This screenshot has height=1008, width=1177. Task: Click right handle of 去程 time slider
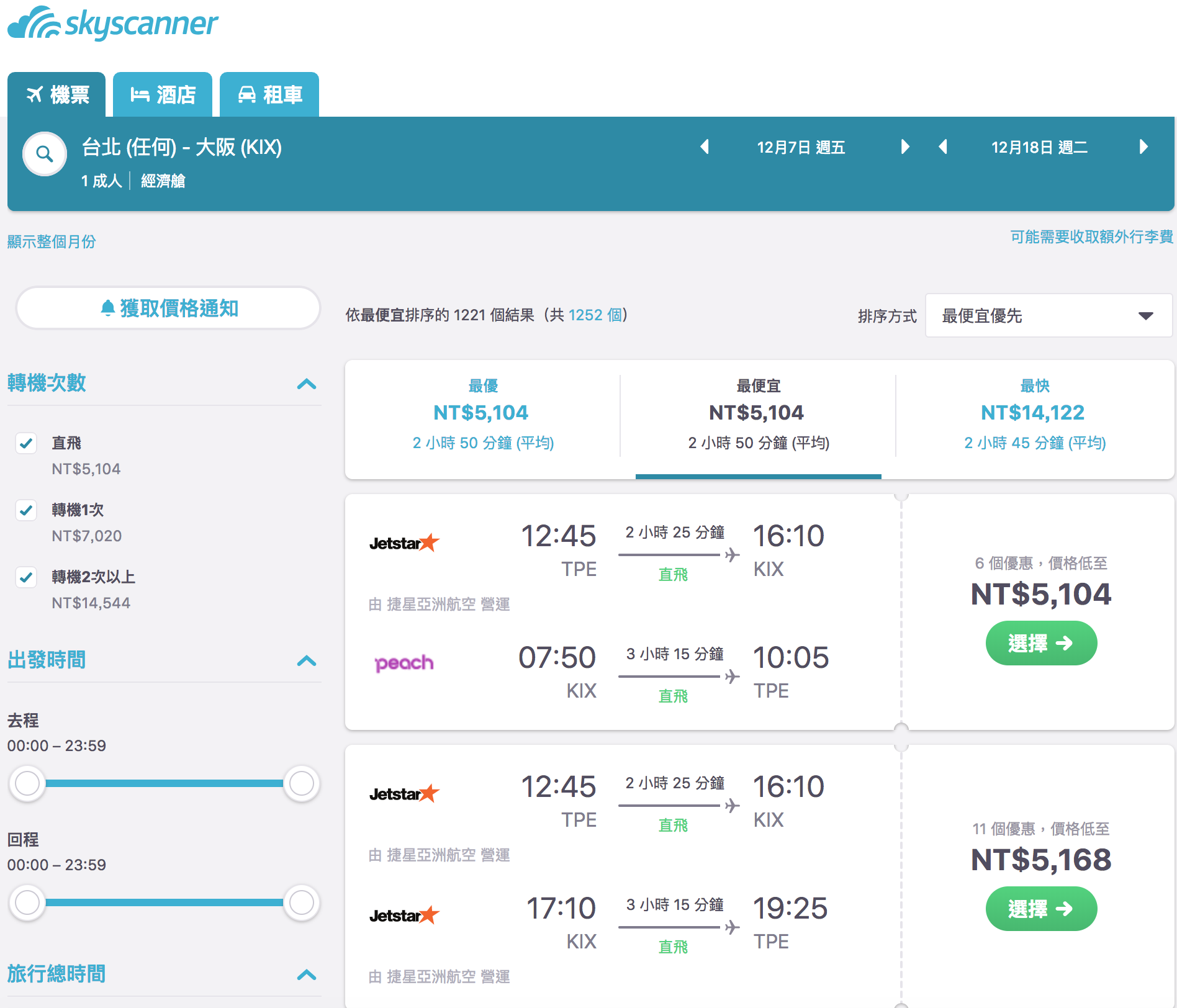(x=302, y=783)
